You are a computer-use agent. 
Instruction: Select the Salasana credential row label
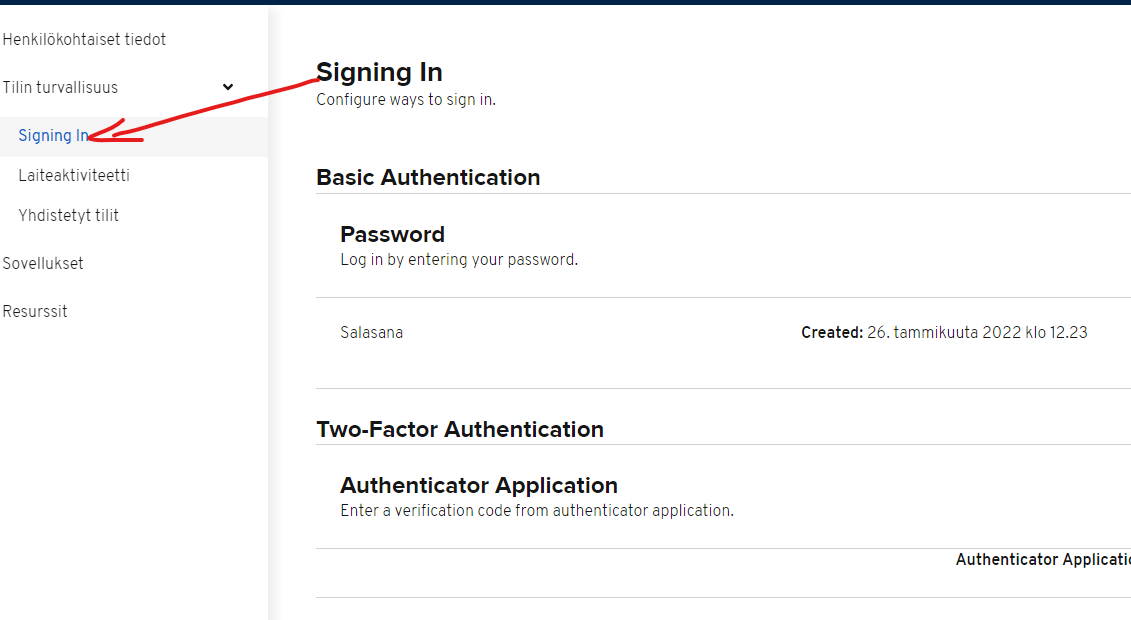pos(372,333)
